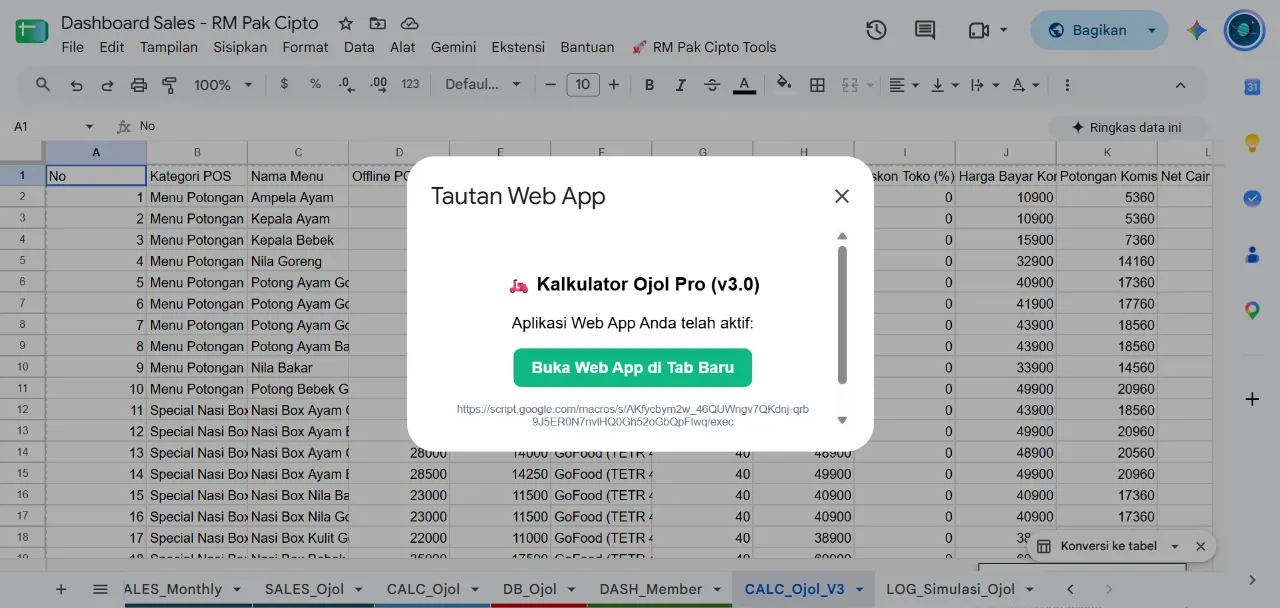Apply percent format icon
This screenshot has width=1280, height=608.
(x=315, y=85)
